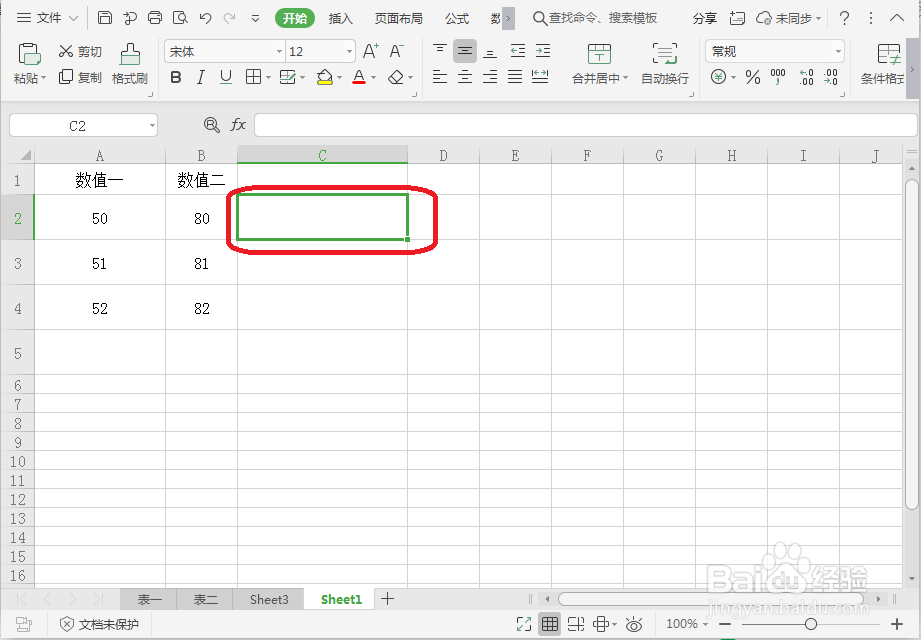Click the borders icon
The image size is (921, 640).
pyautogui.click(x=253, y=77)
